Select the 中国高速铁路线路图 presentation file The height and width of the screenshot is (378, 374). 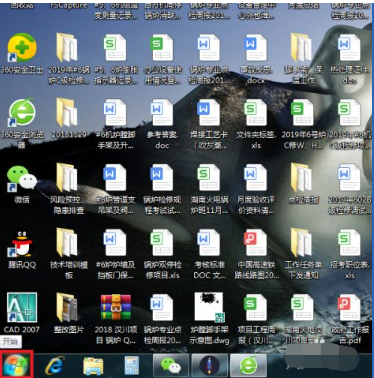[256, 254]
